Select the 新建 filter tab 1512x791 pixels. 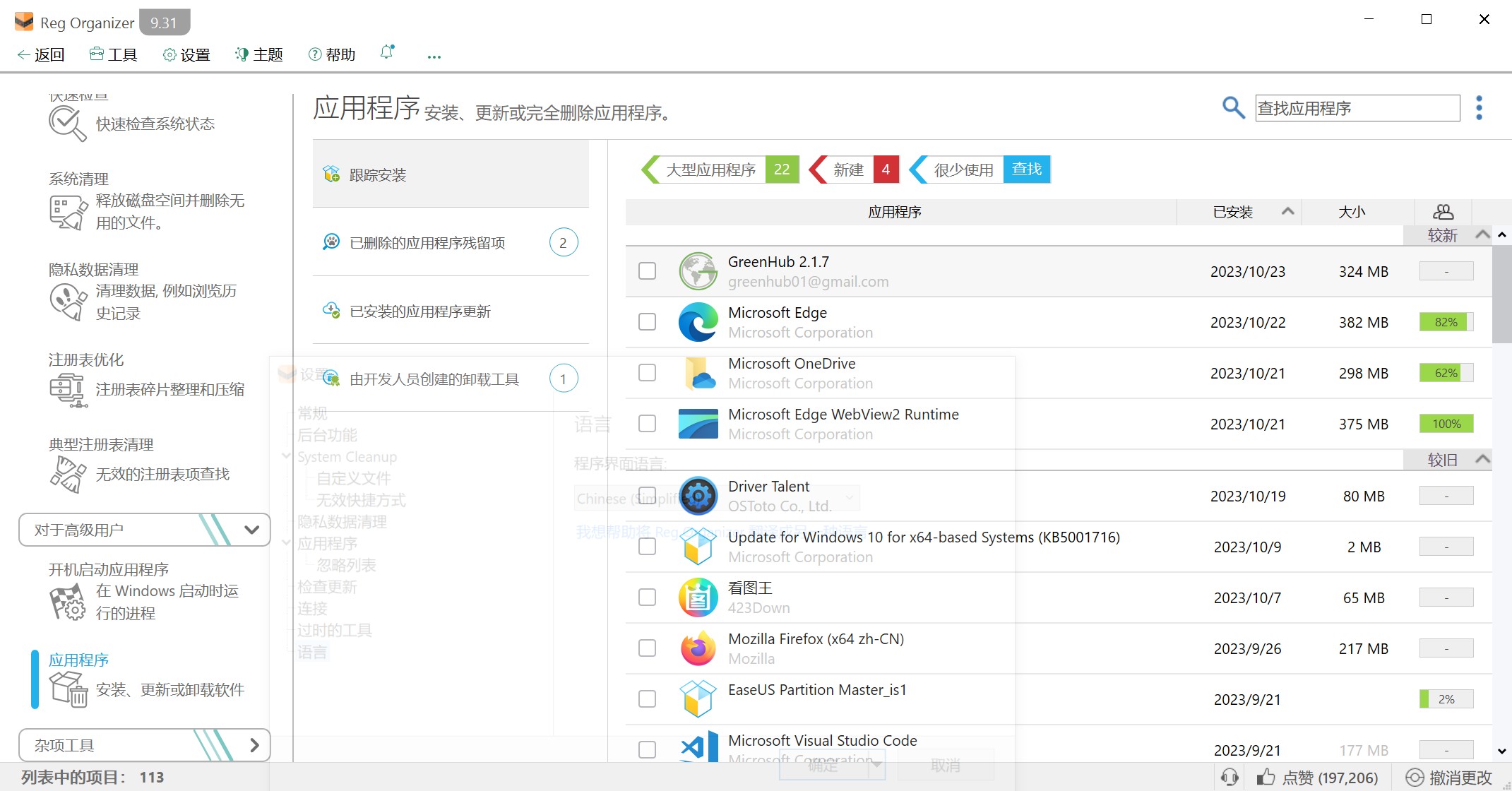click(855, 169)
